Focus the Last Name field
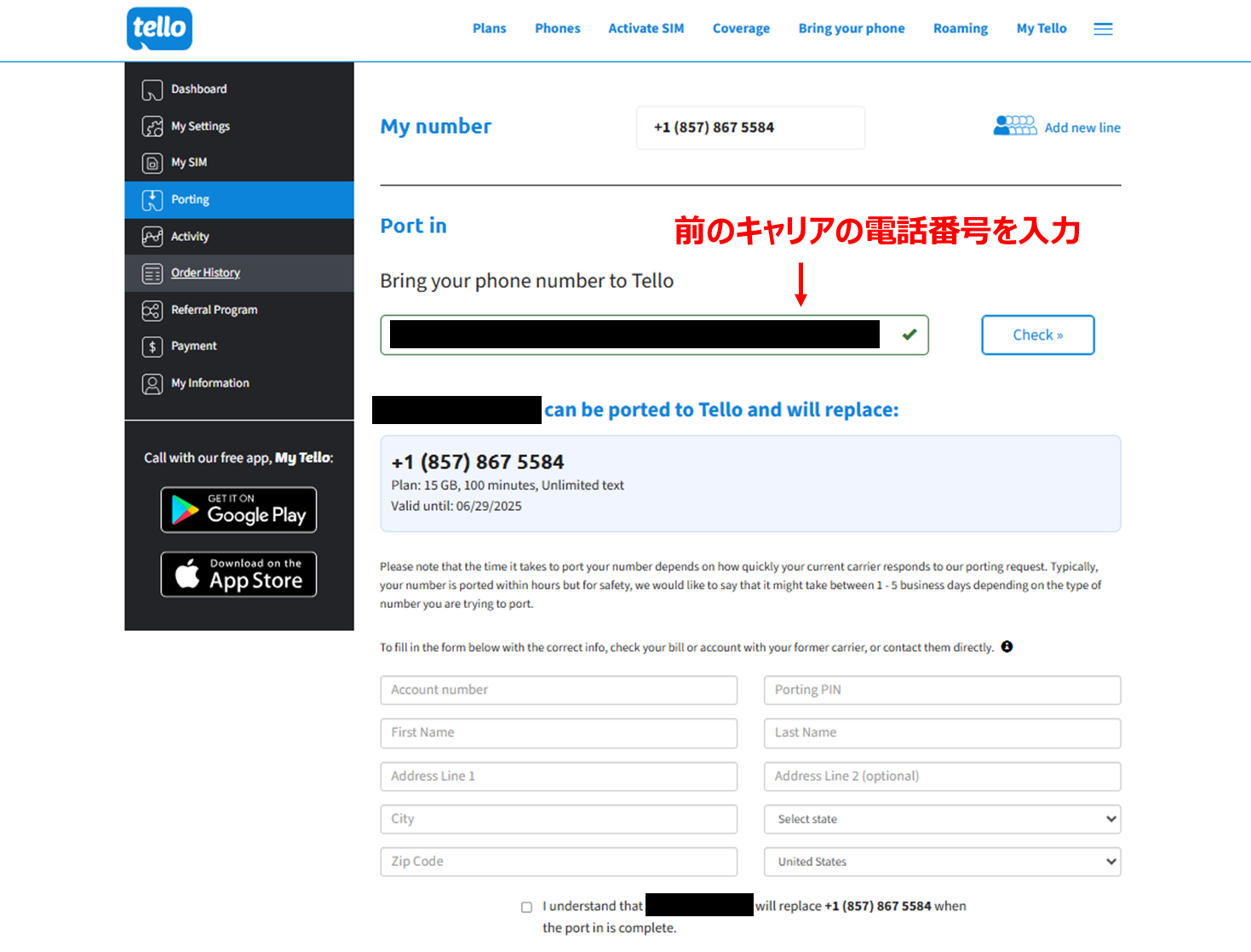This screenshot has width=1251, height=952. (942, 733)
